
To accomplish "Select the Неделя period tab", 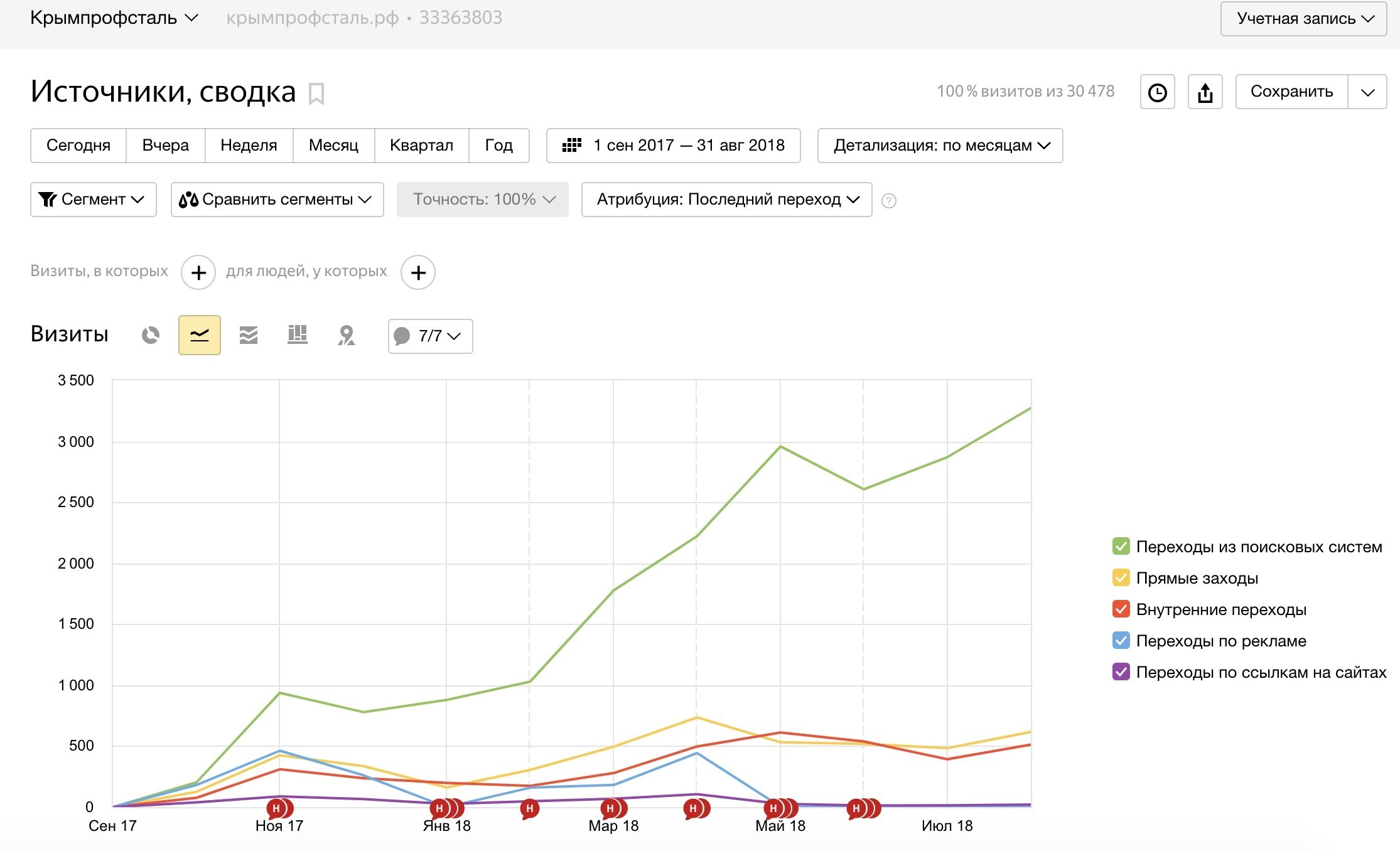I will (249, 146).
